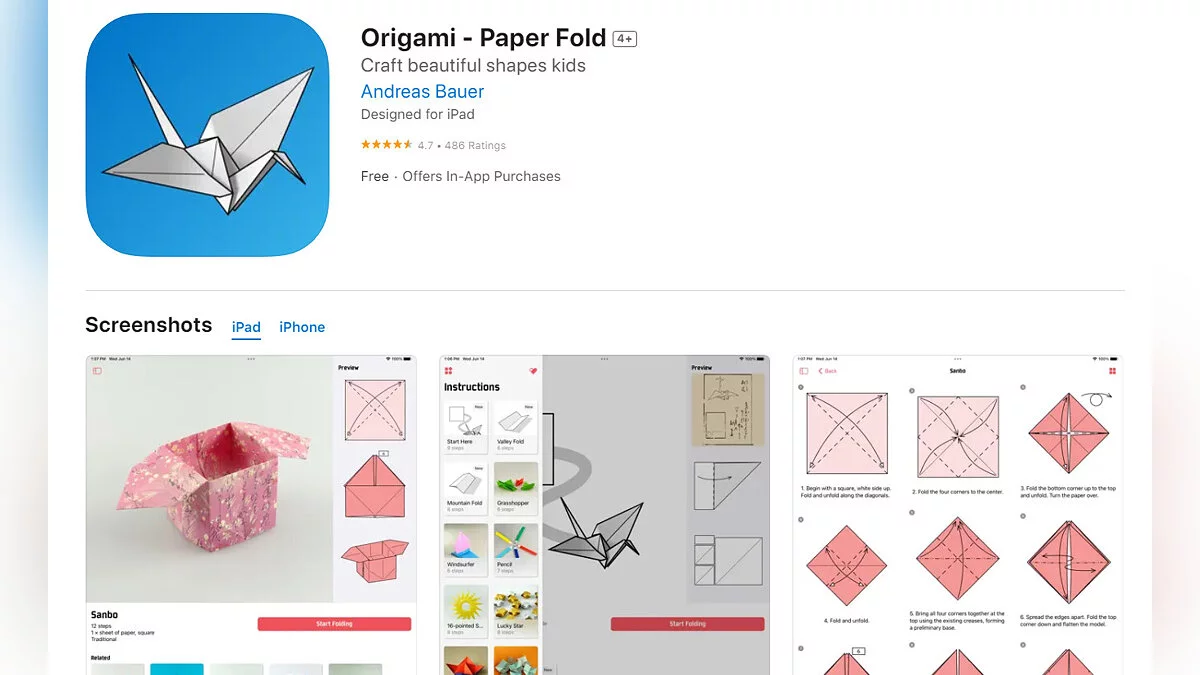Screen dimensions: 1200x675
Task: Open the Valley Fold instruction tile
Action: click(516, 426)
